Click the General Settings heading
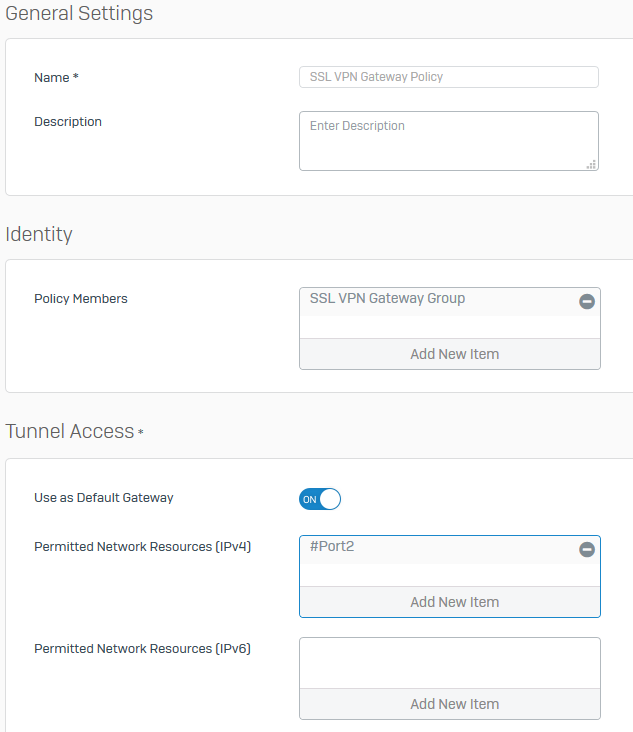The height and width of the screenshot is (732, 633). click(80, 14)
